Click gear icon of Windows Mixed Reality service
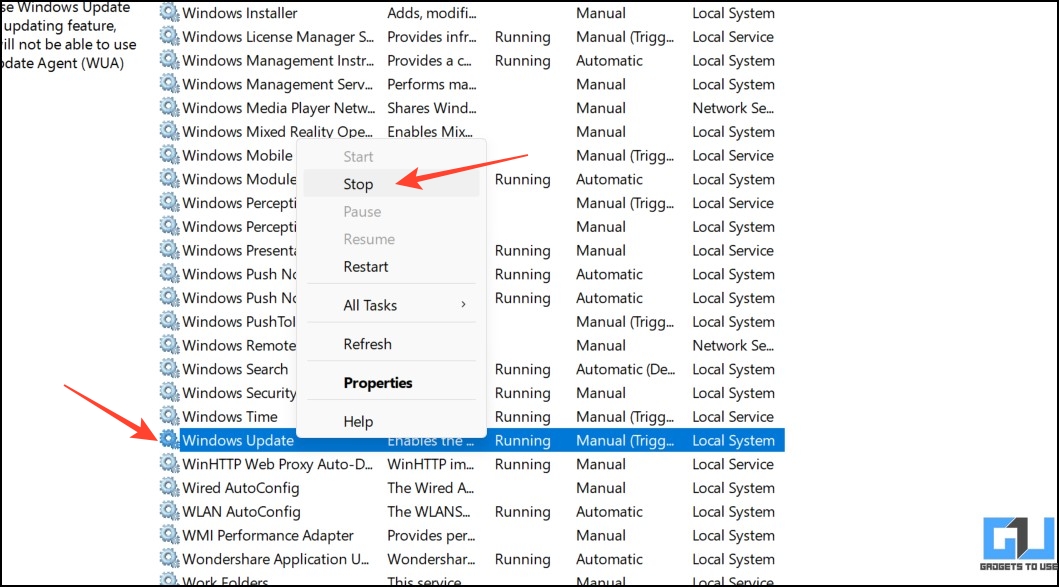This screenshot has width=1059, height=587. [x=169, y=130]
